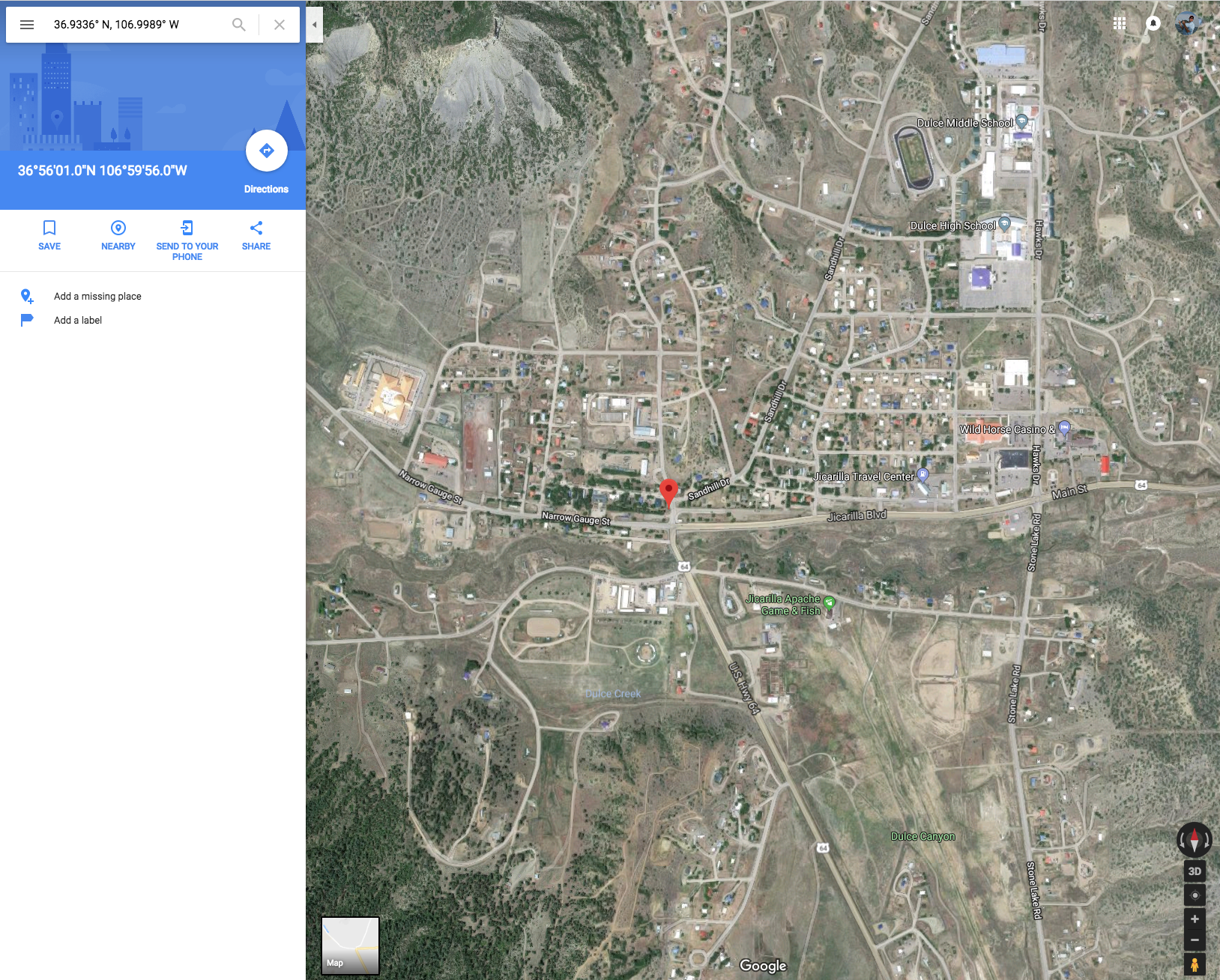This screenshot has width=1220, height=980.
Task: Select Add a missing place
Action: [x=97, y=297]
